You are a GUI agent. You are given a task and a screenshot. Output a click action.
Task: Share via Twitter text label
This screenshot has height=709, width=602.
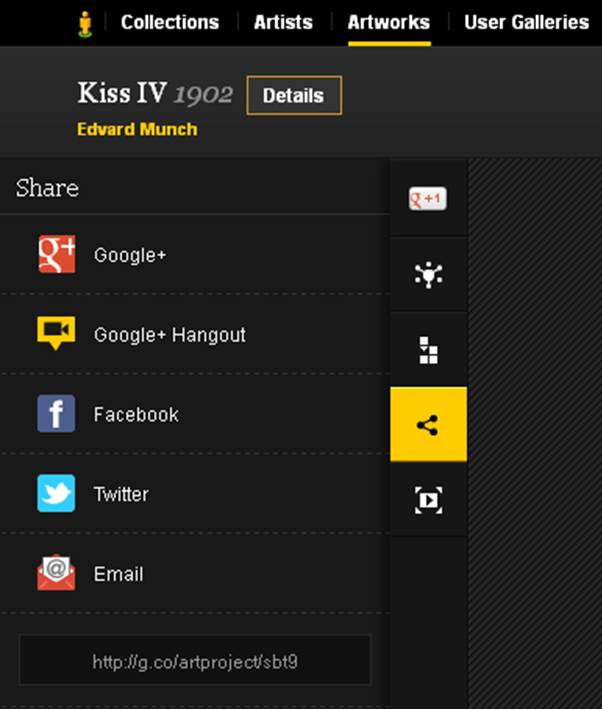coord(121,494)
